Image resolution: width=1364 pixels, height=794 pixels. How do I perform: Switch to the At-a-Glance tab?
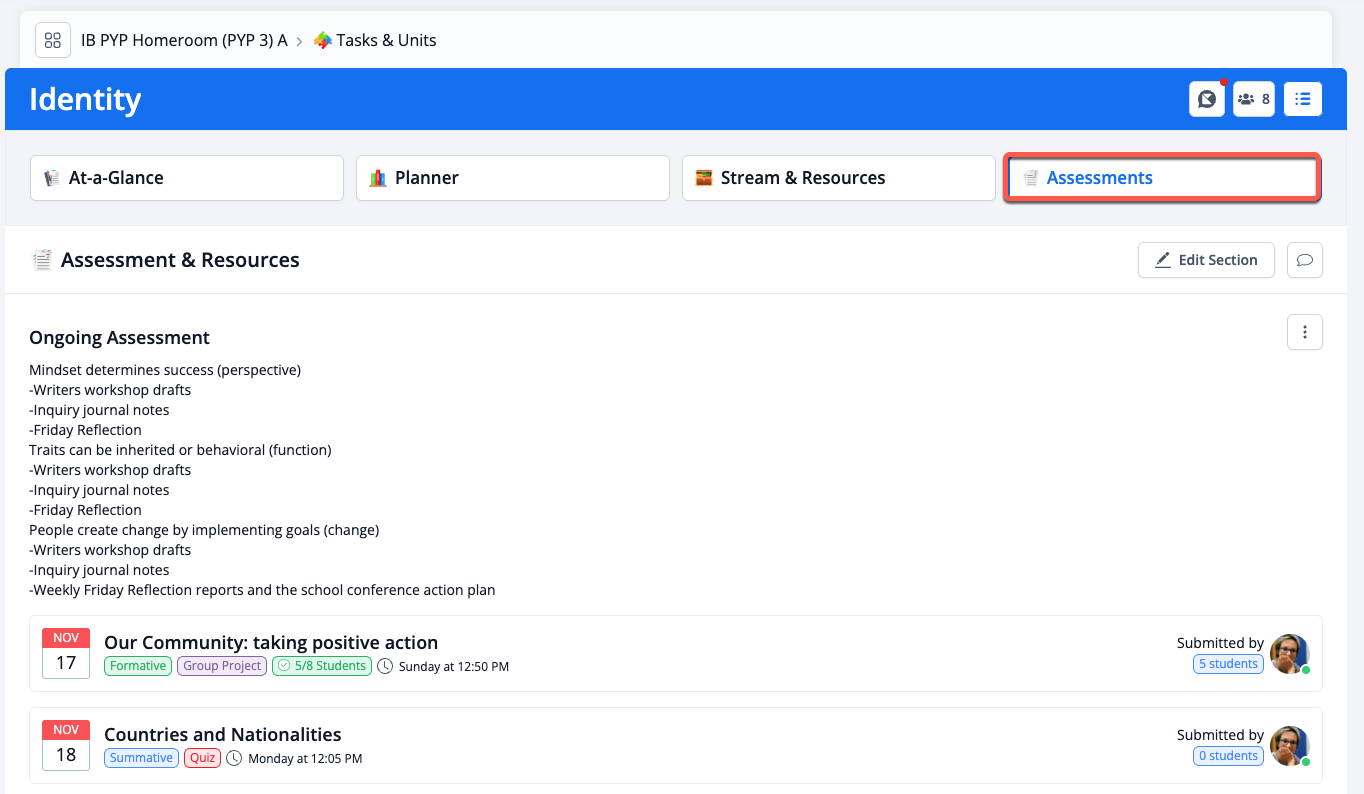pos(187,178)
